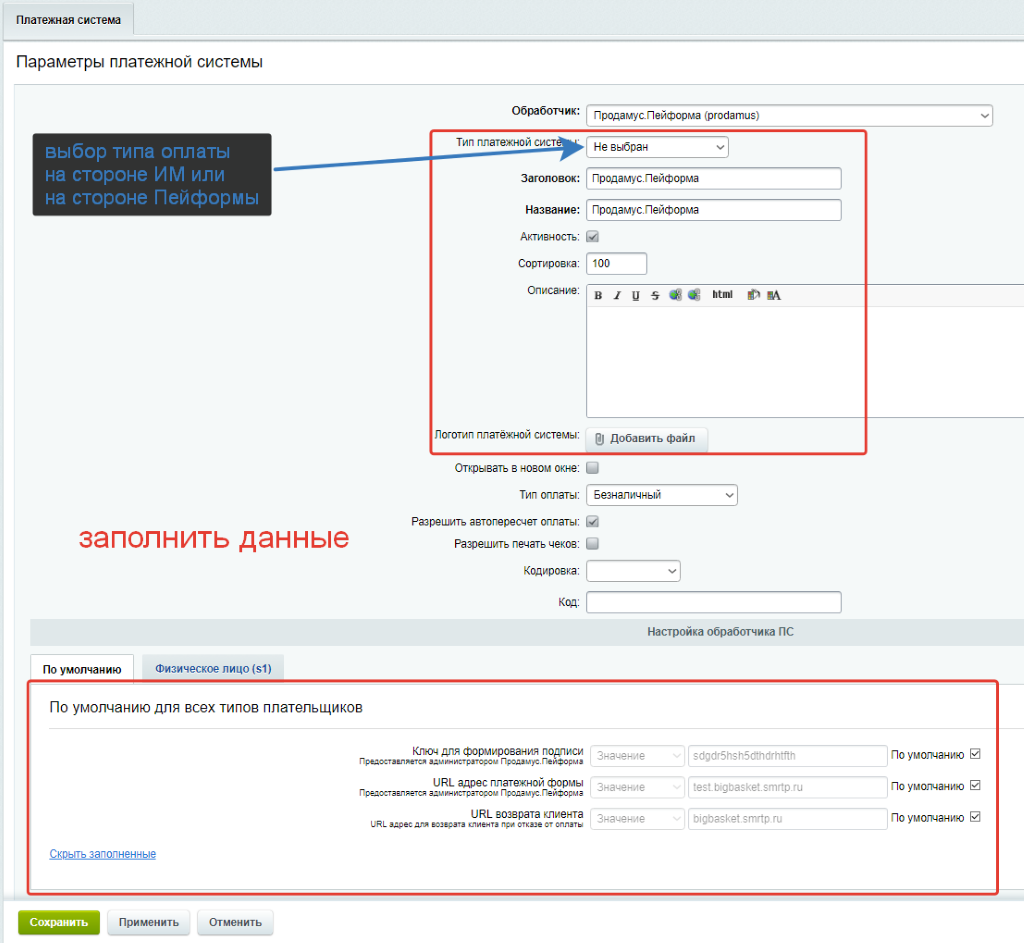Click the insert link globe icon
The image size is (1024, 943).
(675, 295)
